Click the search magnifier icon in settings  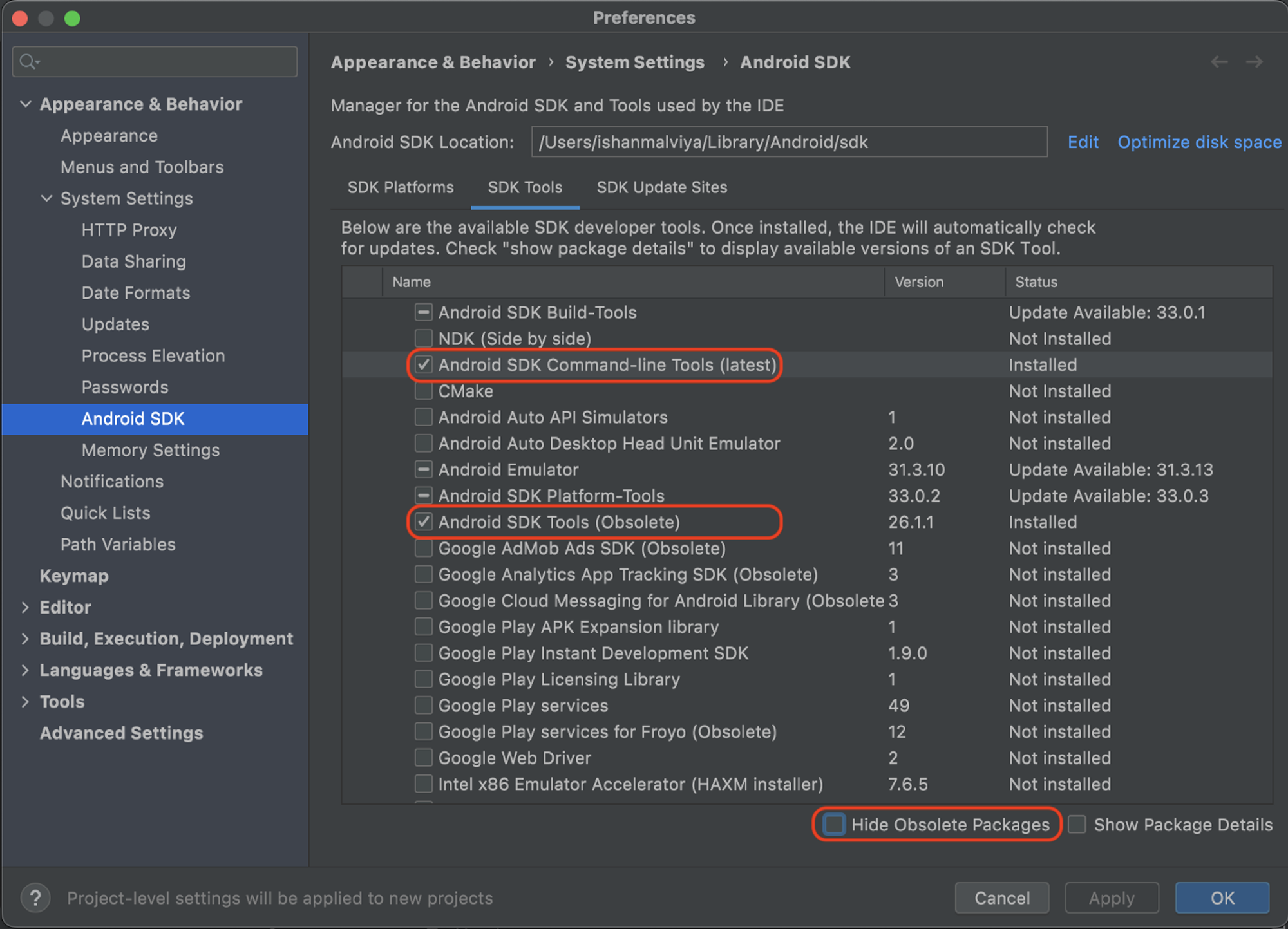point(29,62)
